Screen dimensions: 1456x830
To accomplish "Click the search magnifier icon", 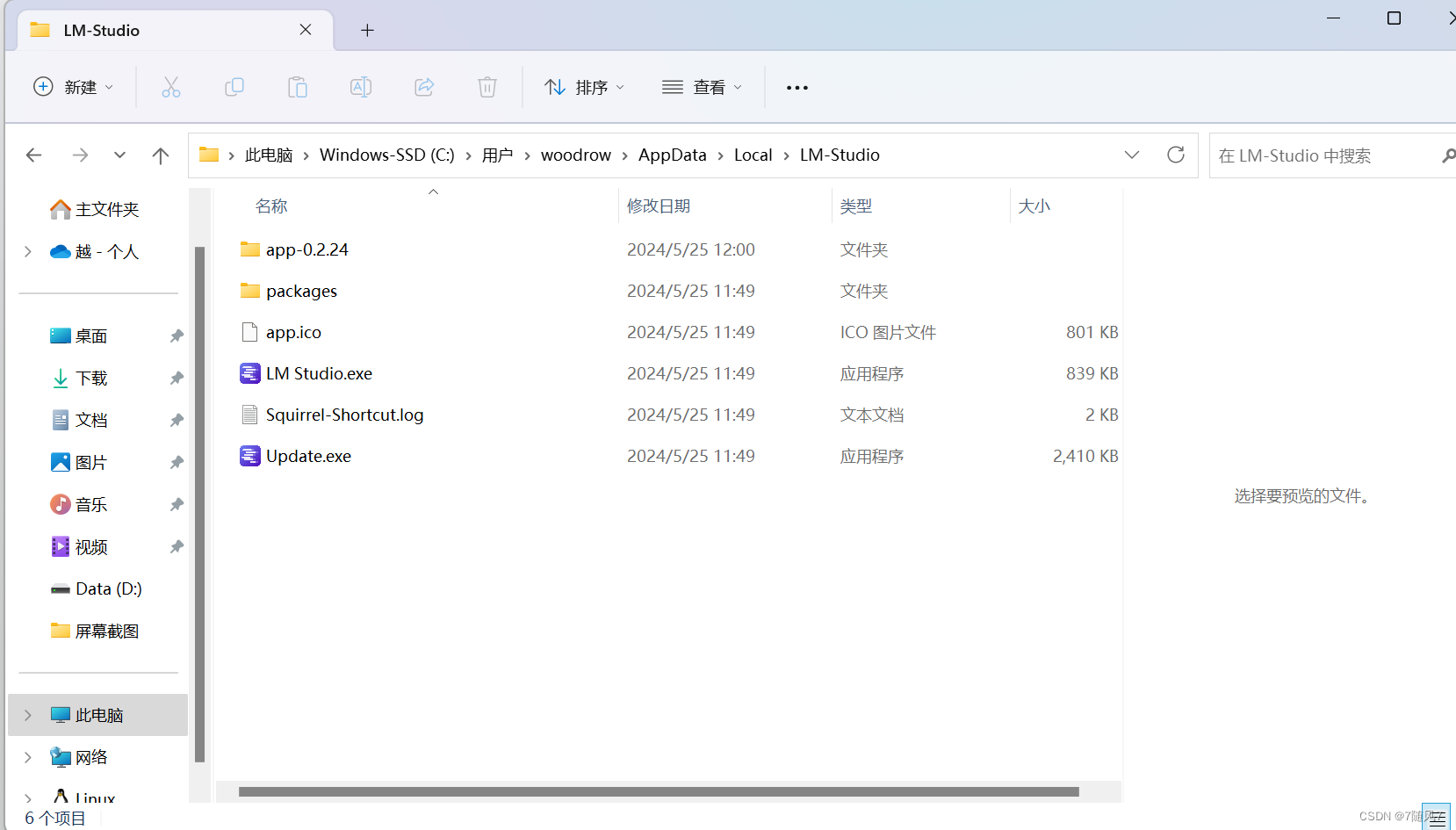I will point(1448,155).
